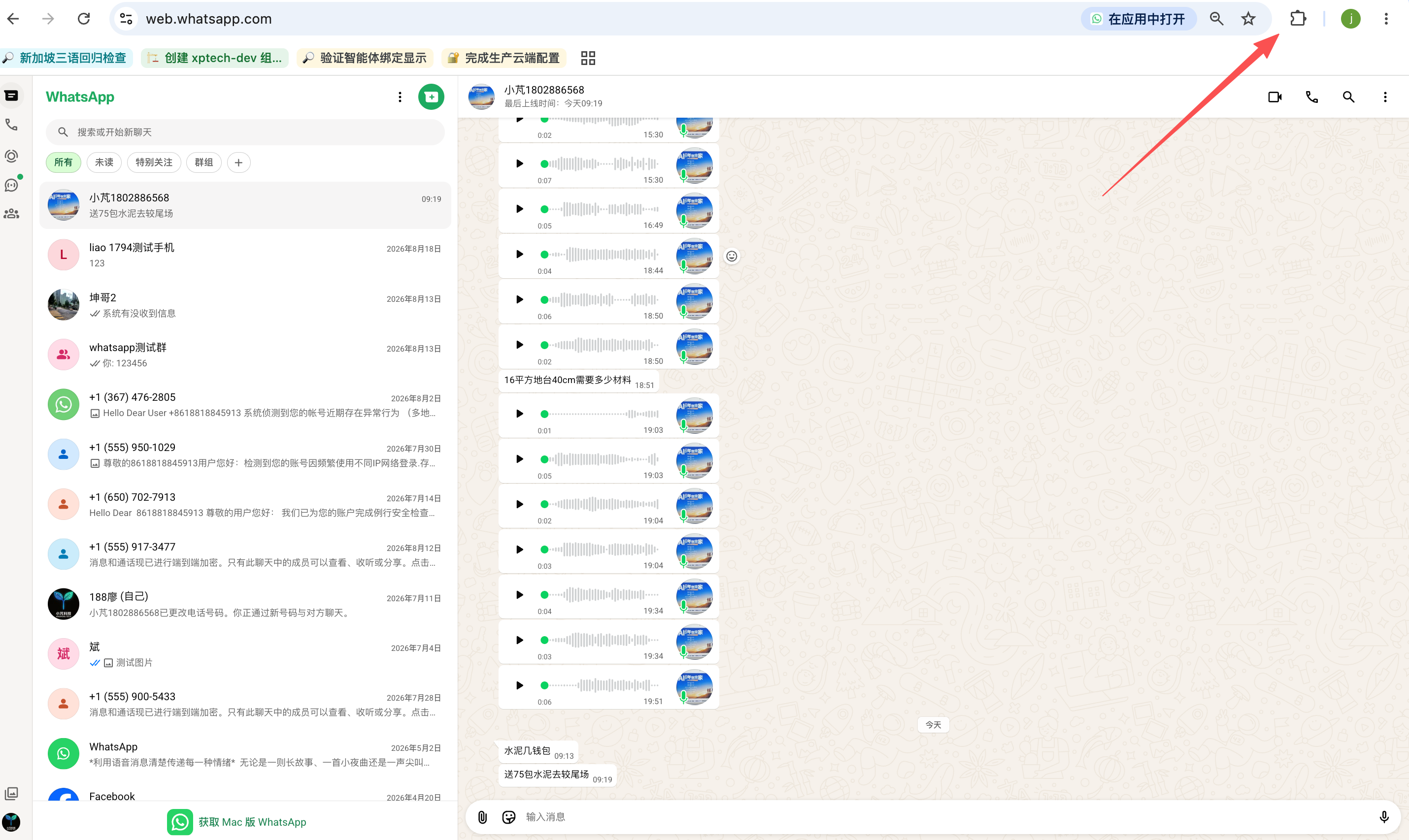Image resolution: width=1409 pixels, height=840 pixels.
Task: Click the 输入消息 message field
Action: 946,817
